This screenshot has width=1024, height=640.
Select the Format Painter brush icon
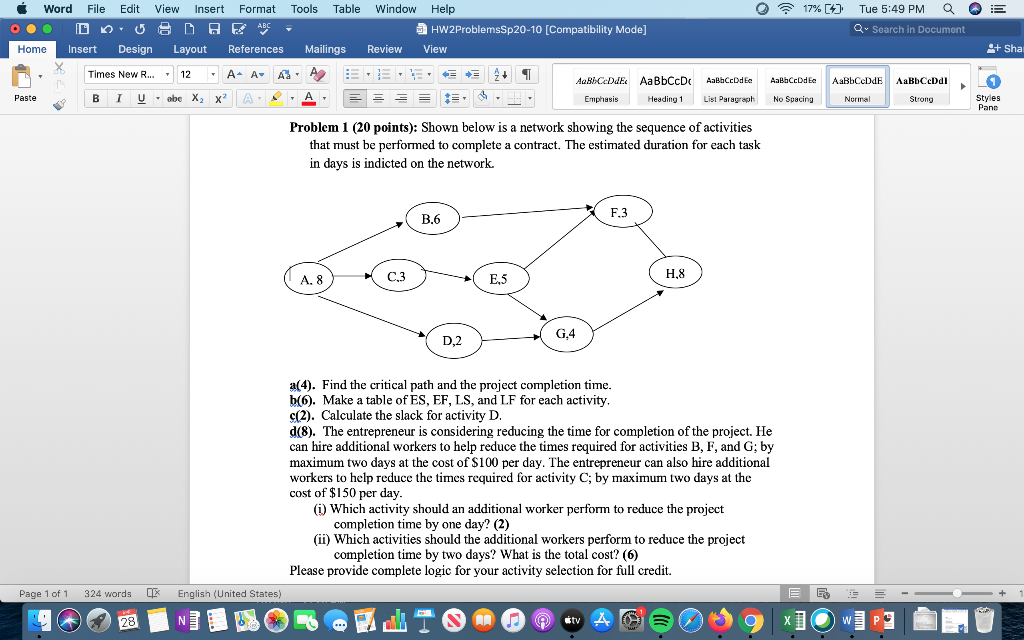click(x=59, y=104)
